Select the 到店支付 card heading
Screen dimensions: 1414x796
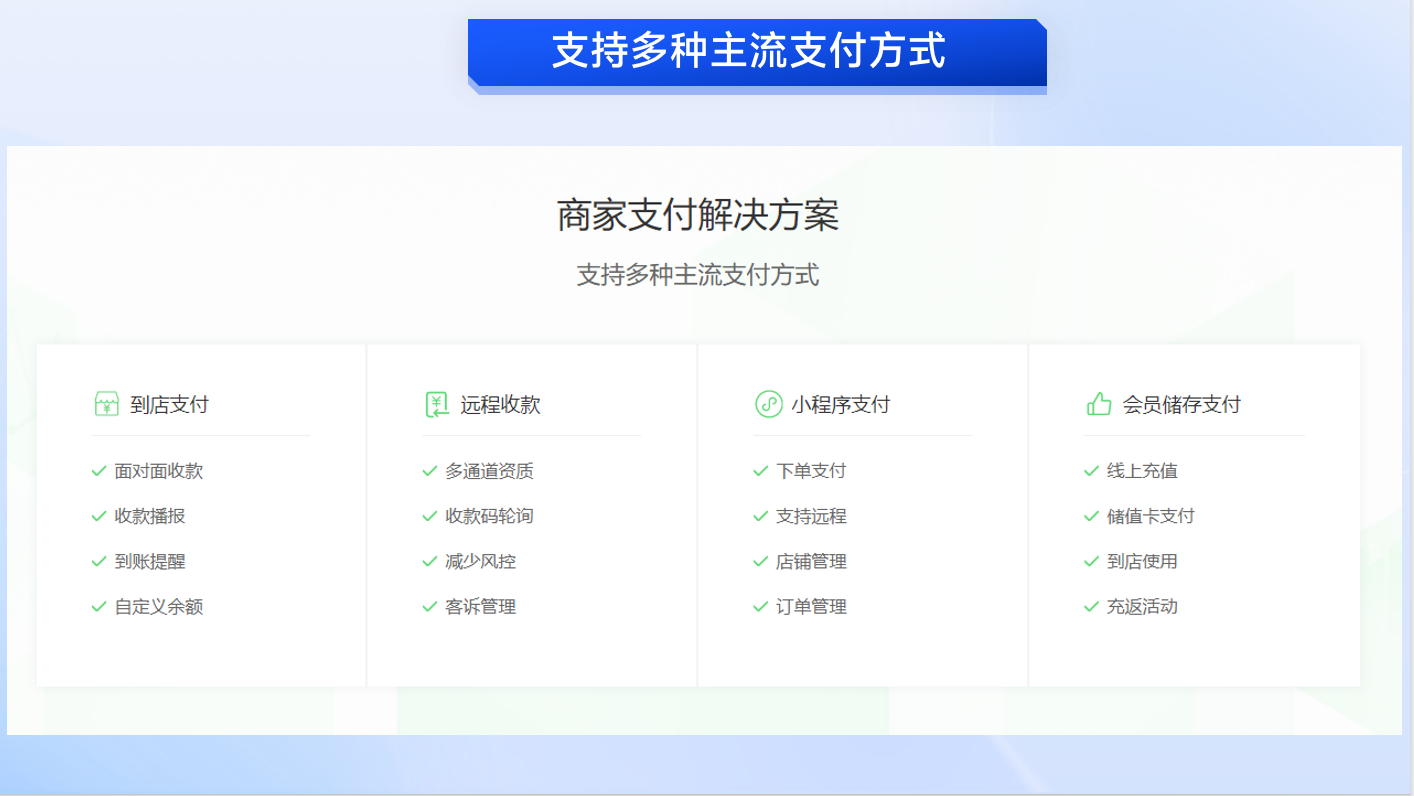pos(169,405)
